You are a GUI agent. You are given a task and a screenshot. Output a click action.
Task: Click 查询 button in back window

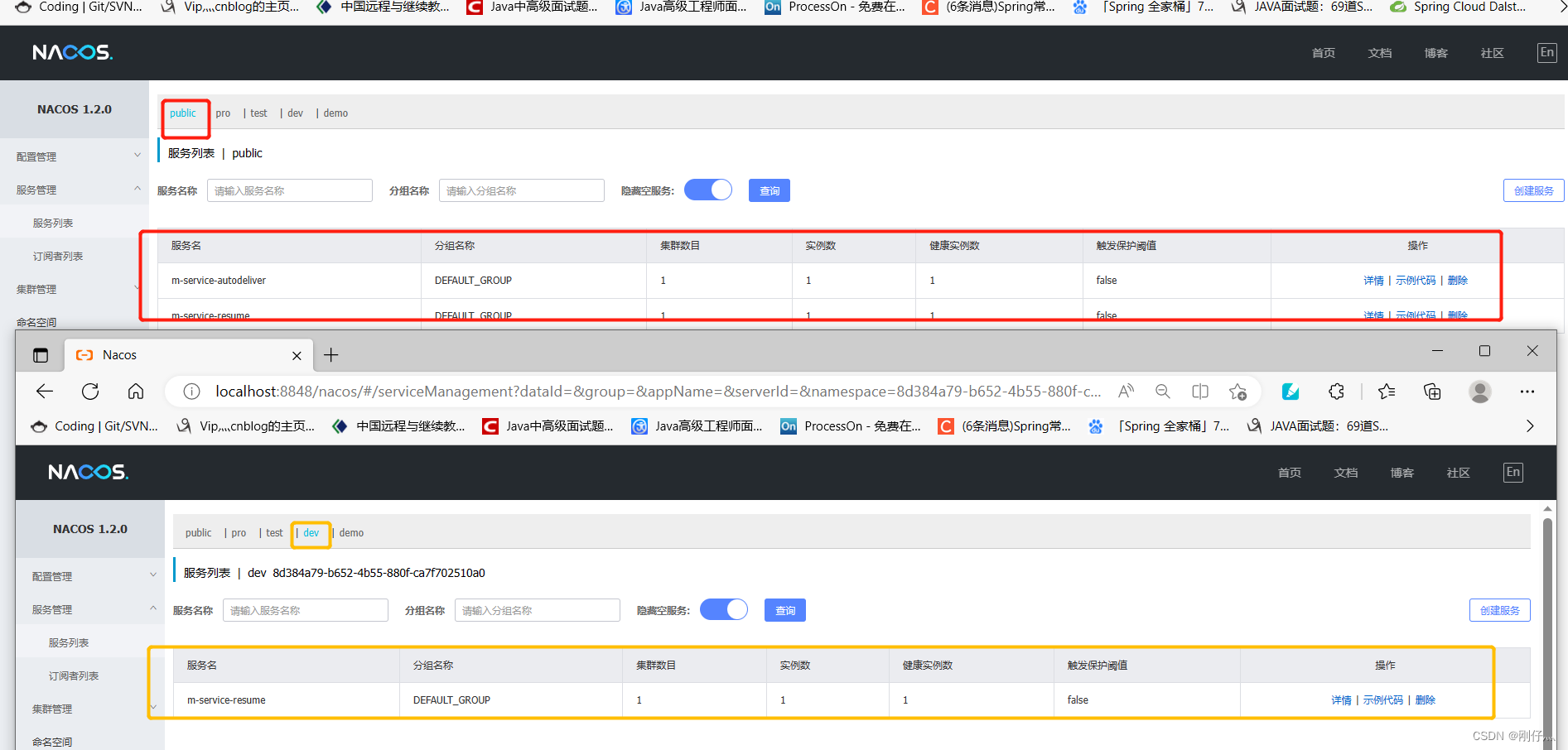[x=770, y=190]
